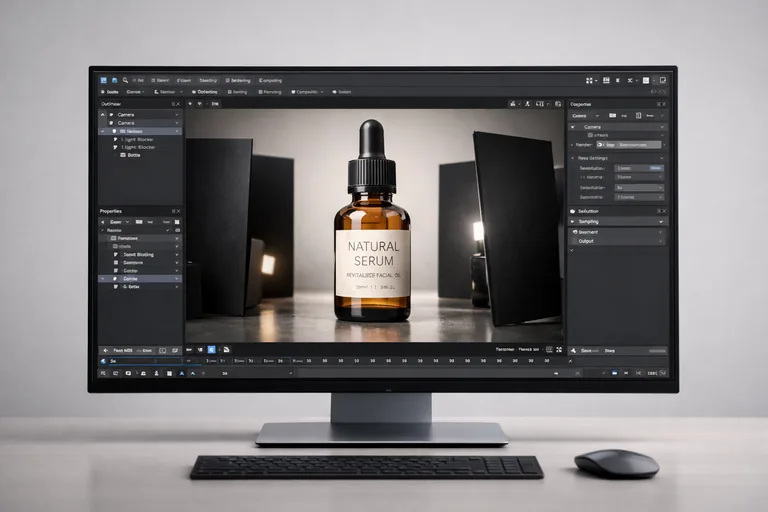
Task: Click the blue triangle icon in bottom toolbar
Action: point(181,373)
